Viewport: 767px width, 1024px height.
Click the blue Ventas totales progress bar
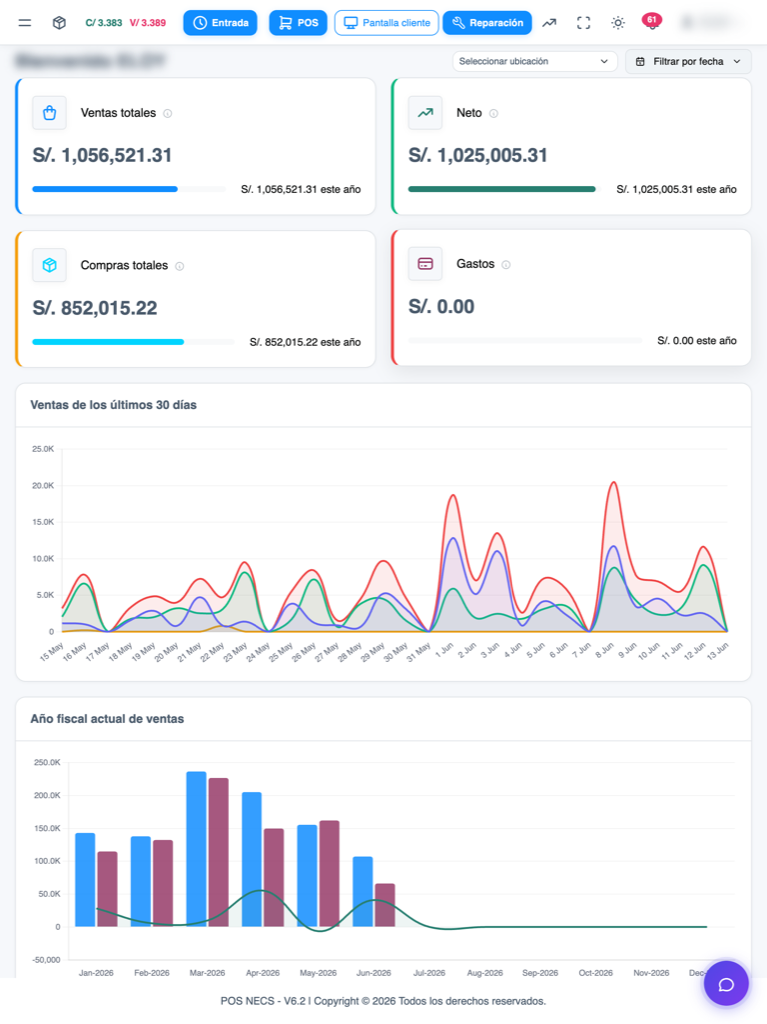click(105, 189)
